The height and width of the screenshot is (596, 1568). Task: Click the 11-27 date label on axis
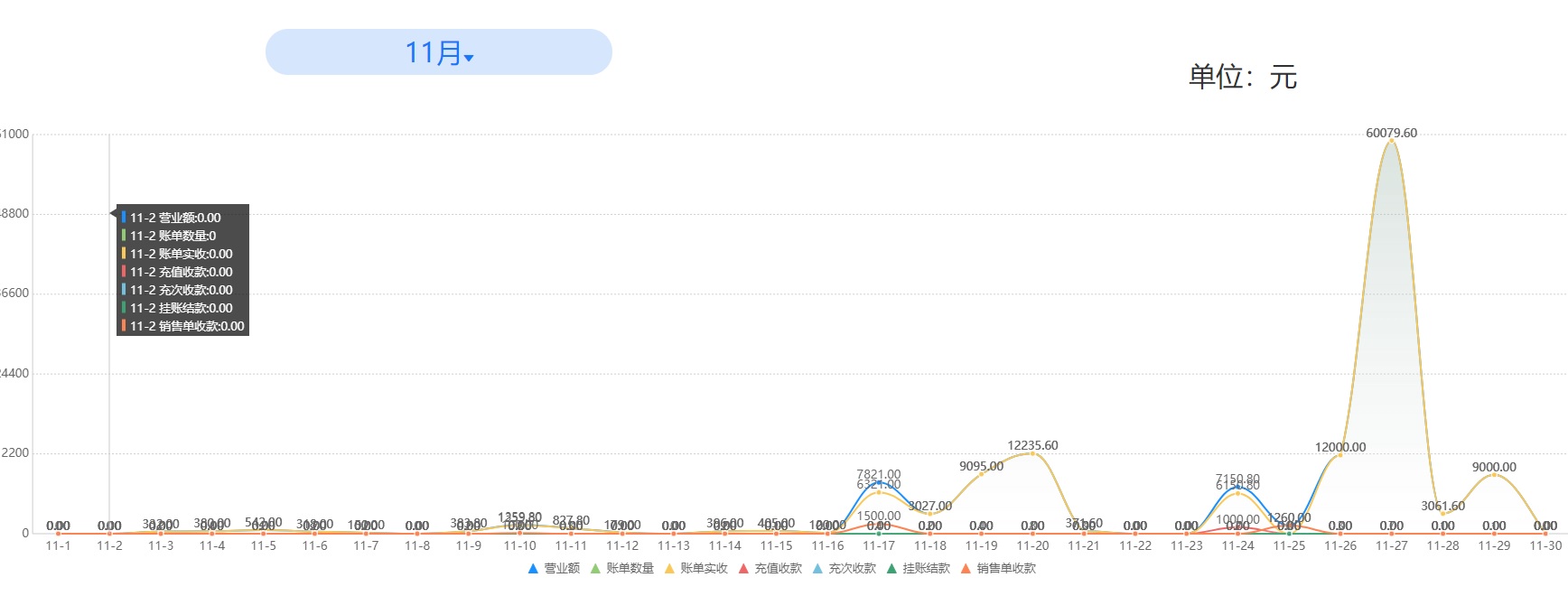pos(1391,545)
